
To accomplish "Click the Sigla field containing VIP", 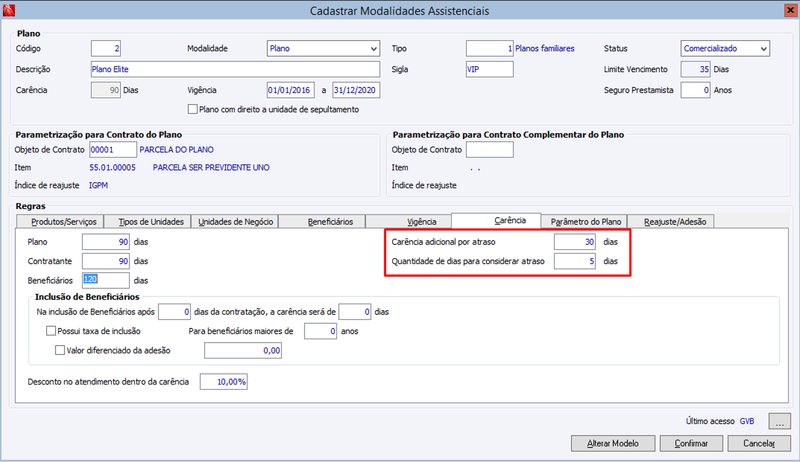I will pos(489,69).
